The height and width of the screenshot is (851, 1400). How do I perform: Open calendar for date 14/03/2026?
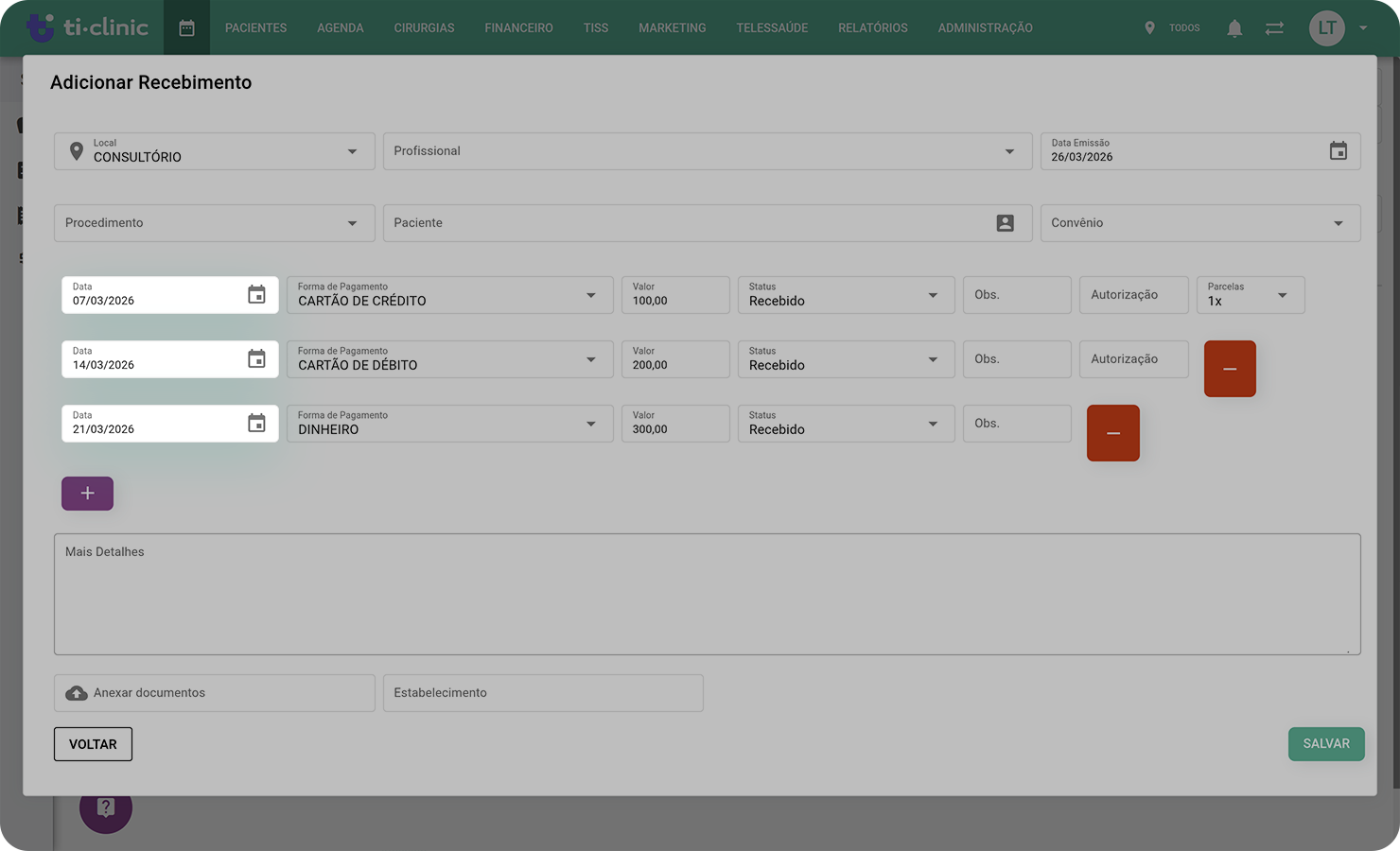[x=256, y=358]
